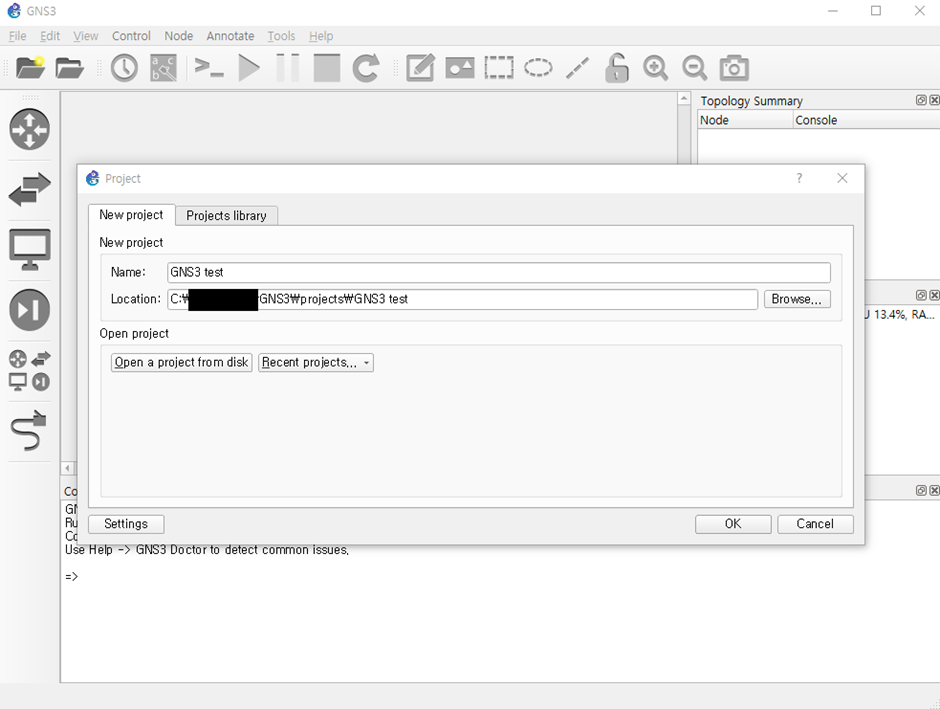Viewport: 940px width, 709px height.
Task: Open the View menu
Action: tap(86, 36)
